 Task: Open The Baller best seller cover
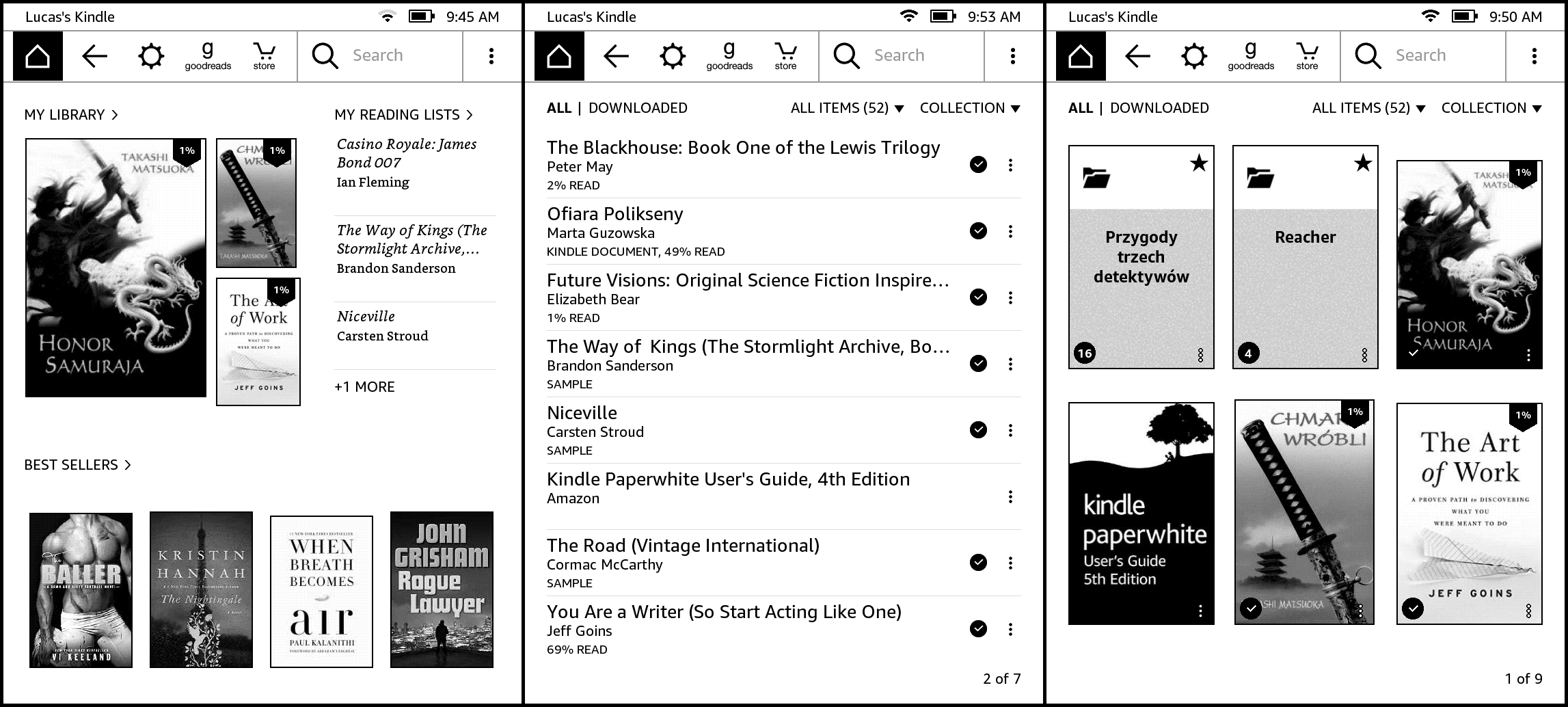click(81, 590)
